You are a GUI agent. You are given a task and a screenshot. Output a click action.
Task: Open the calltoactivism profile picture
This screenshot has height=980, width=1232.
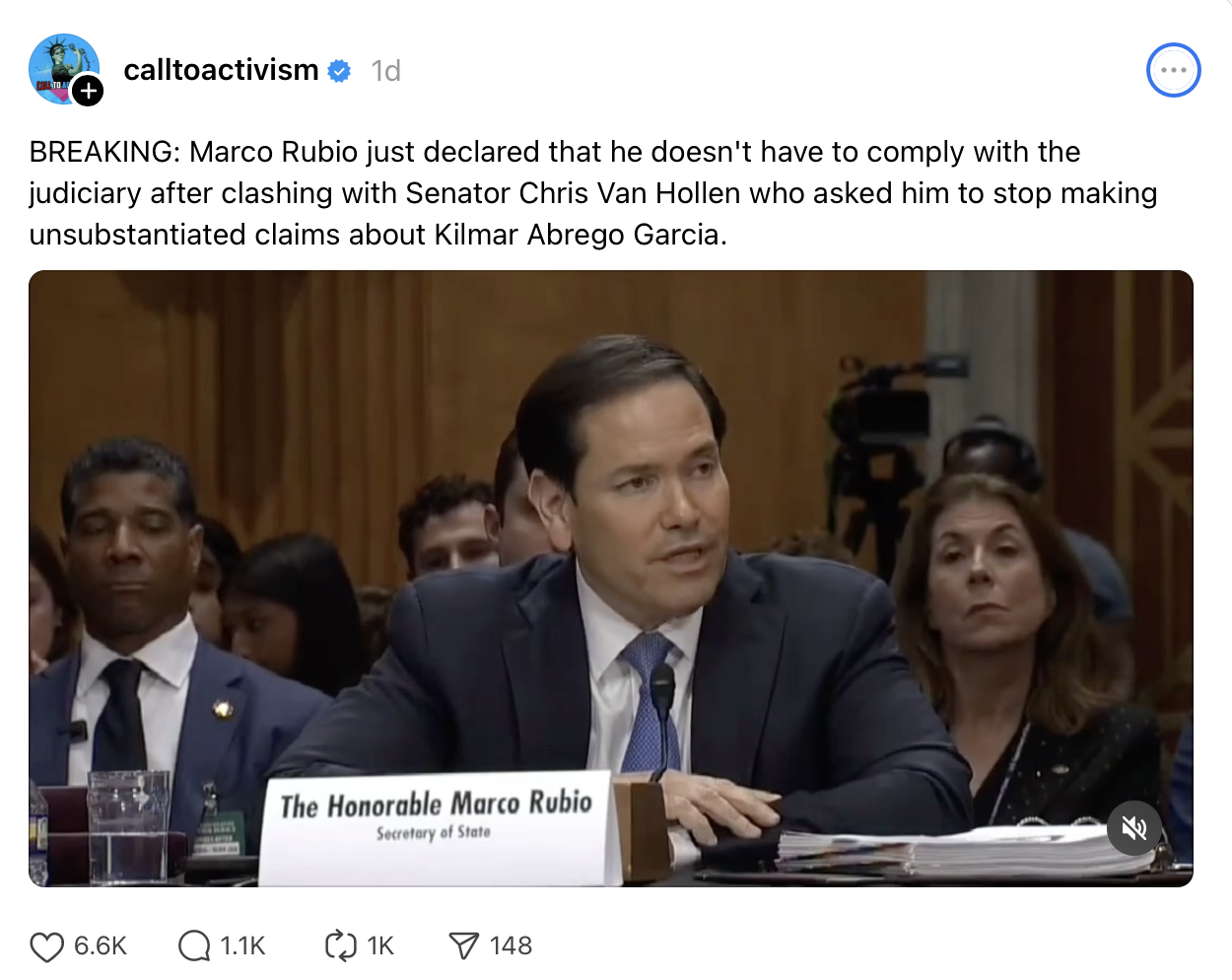61,67
